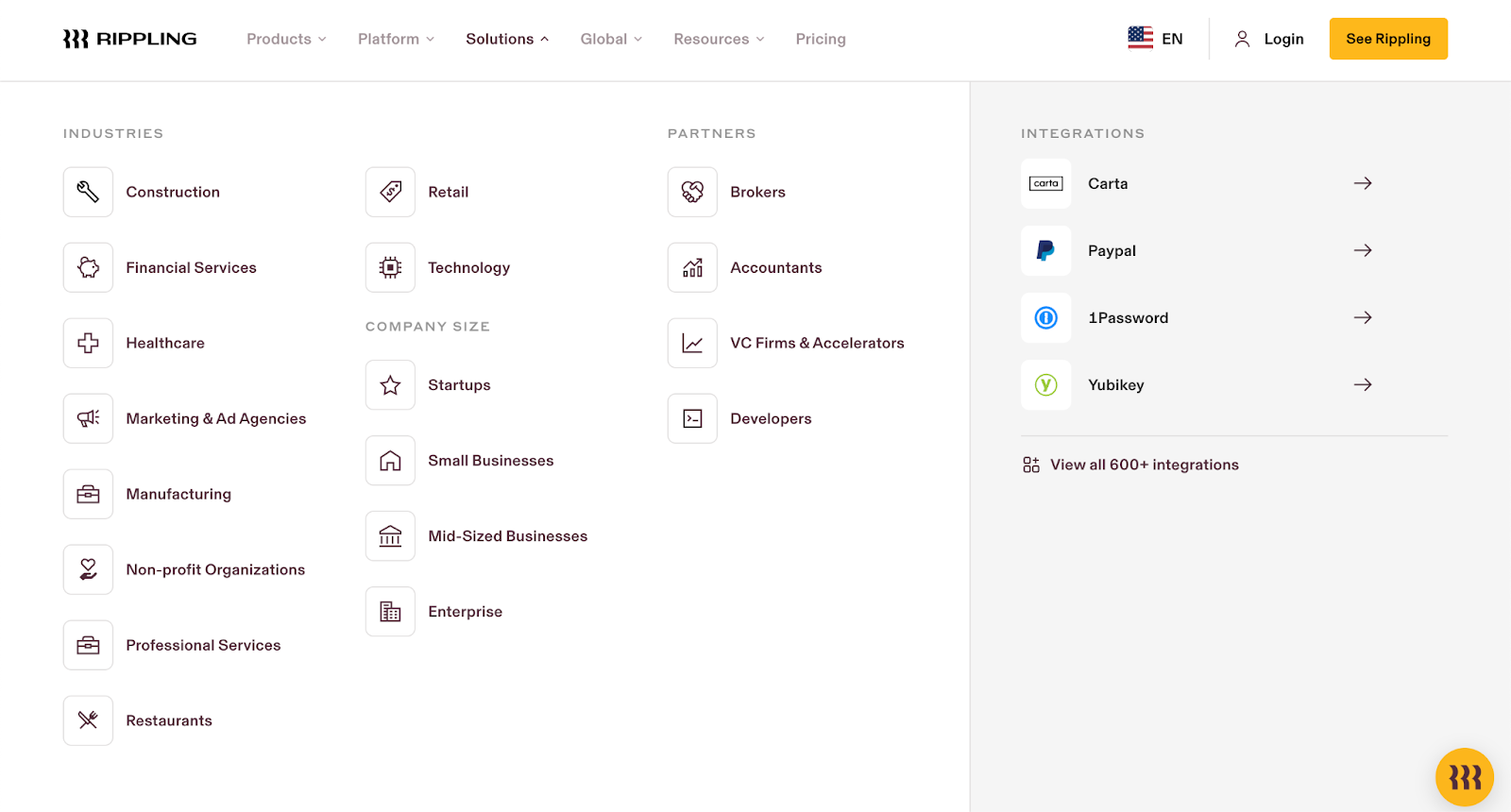
Task: Click the PayPal logo icon
Action: click(1045, 250)
